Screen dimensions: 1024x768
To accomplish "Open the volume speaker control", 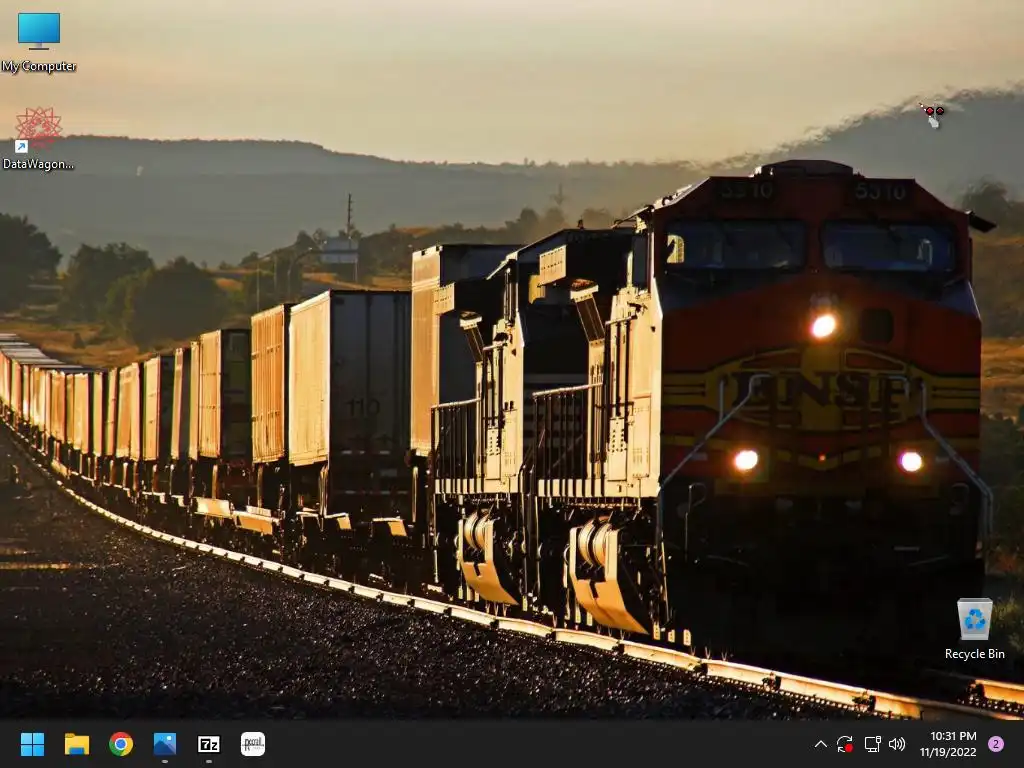I will coord(897,744).
